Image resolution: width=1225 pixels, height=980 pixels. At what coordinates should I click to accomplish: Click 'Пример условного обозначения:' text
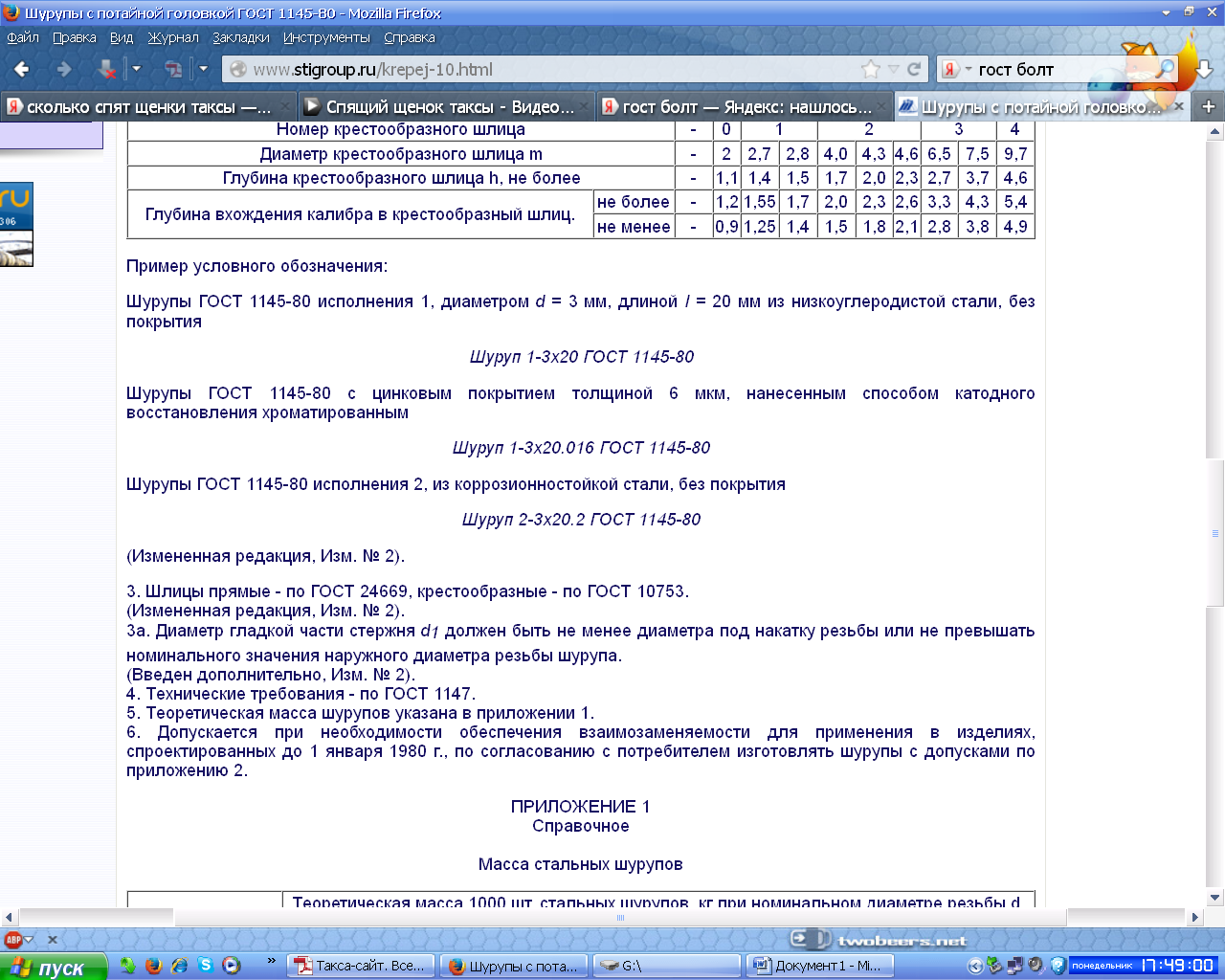[257, 266]
